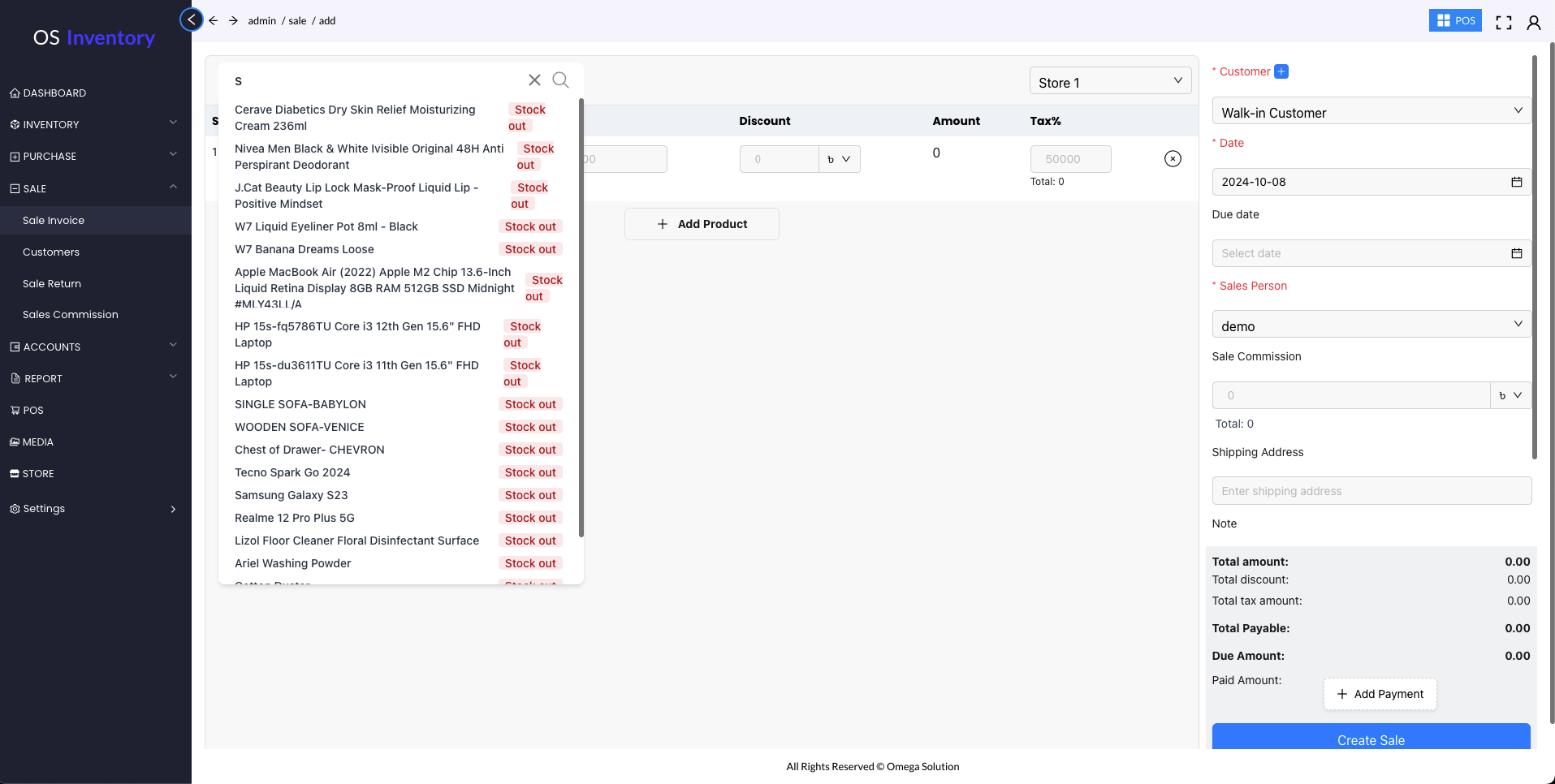Select Samsung Galaxy S23 from results

pos(292,495)
